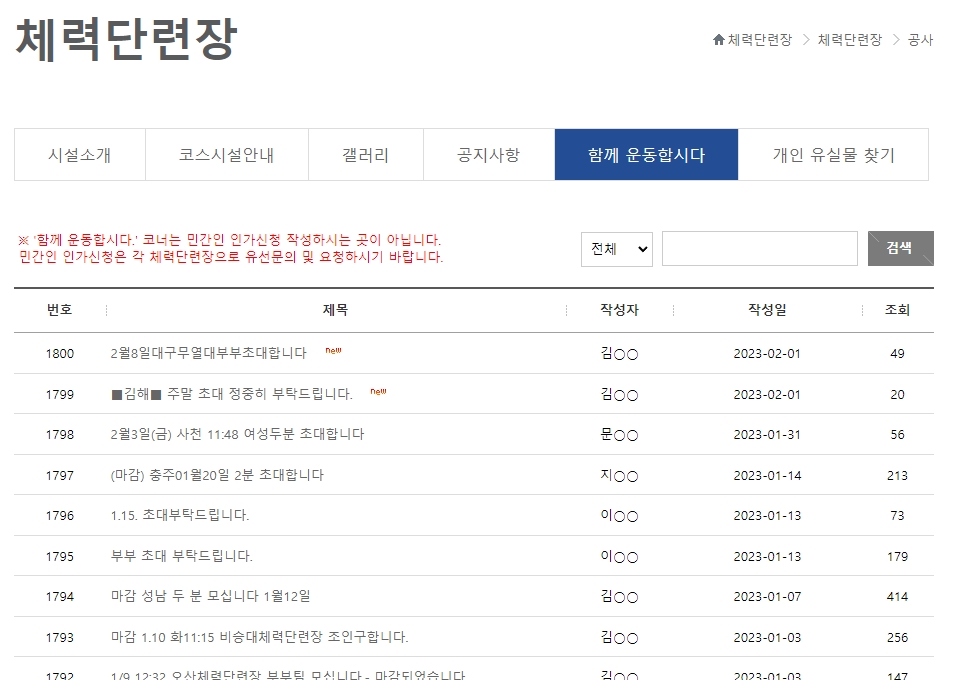Click inside the search text field
The width and height of the screenshot is (973, 680).
click(762, 248)
